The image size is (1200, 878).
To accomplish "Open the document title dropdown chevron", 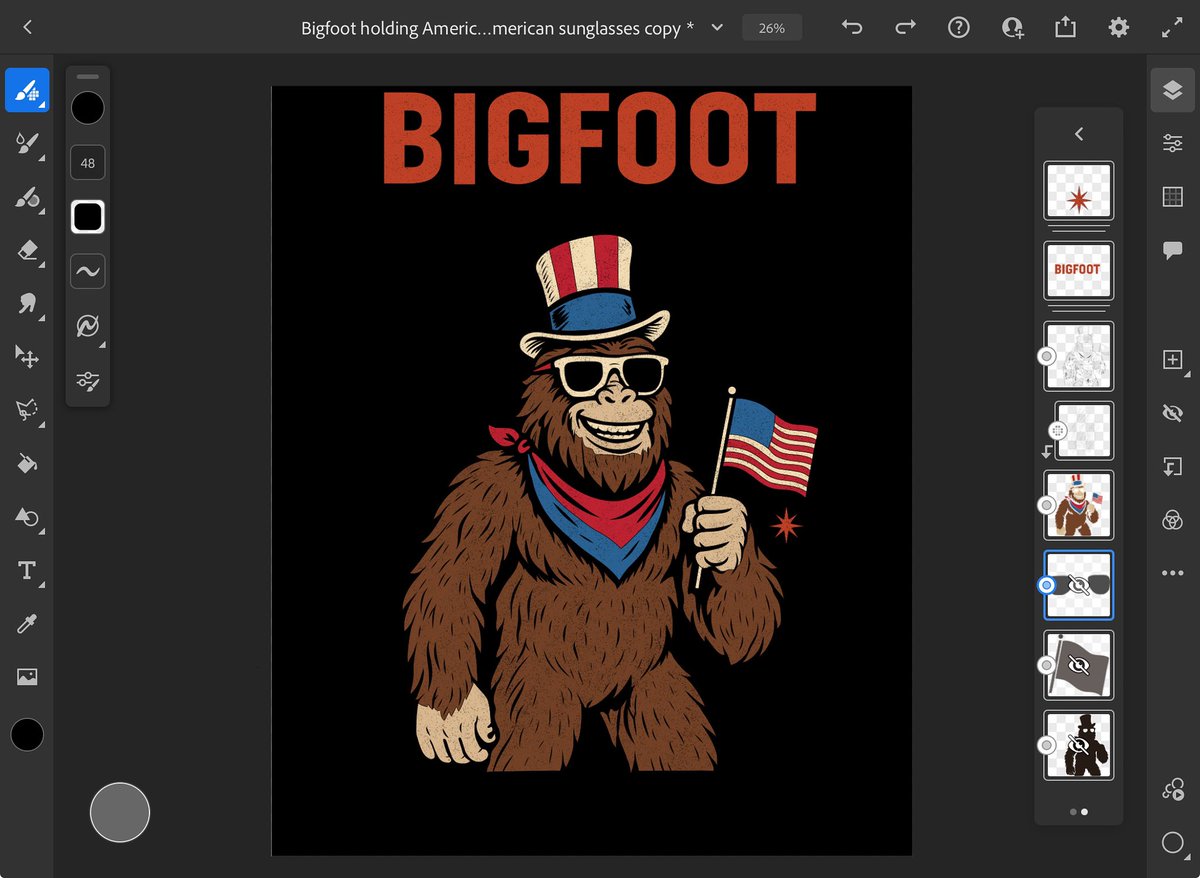I will point(716,28).
